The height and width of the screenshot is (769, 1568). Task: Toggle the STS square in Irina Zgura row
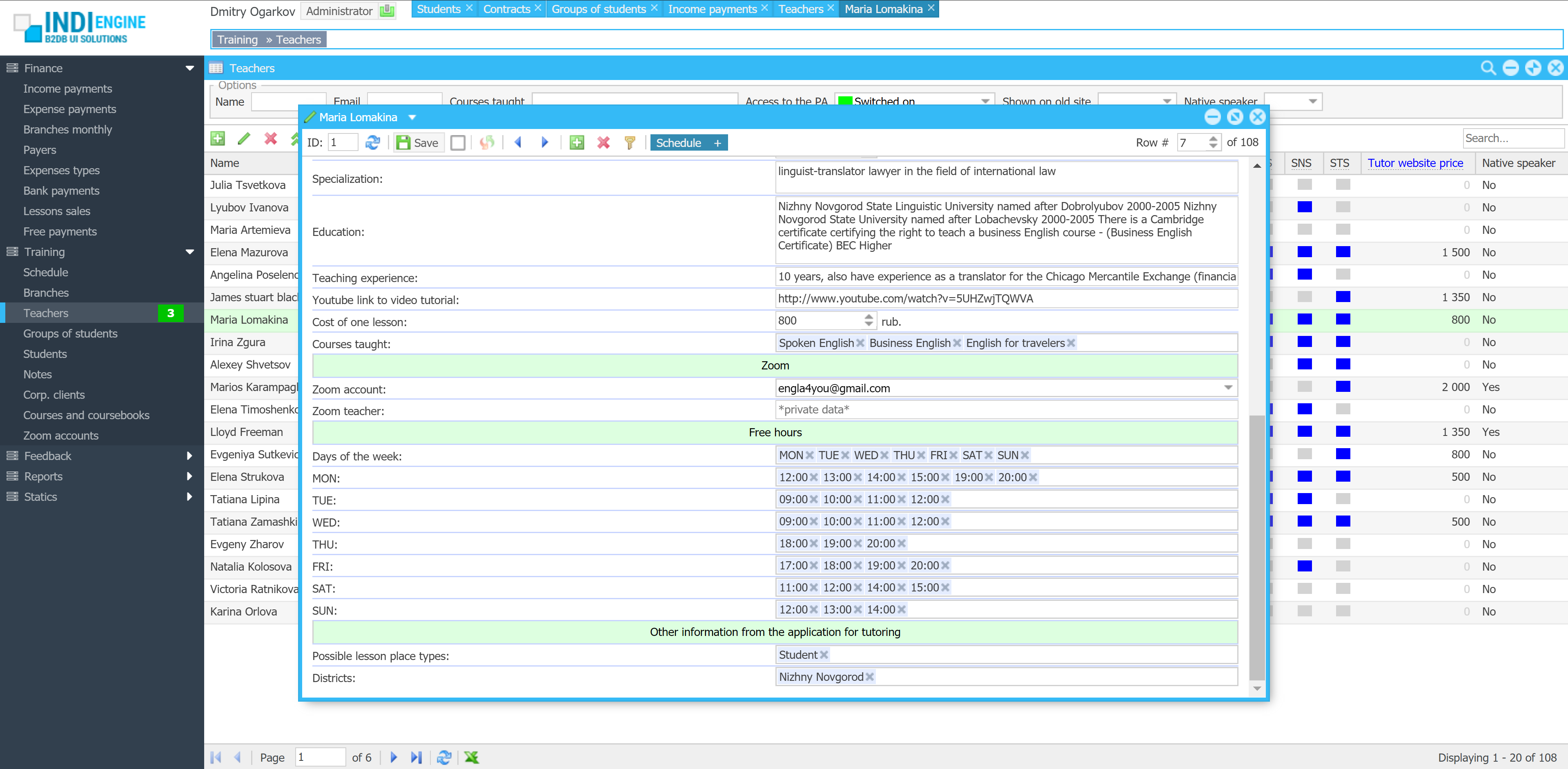pyautogui.click(x=1343, y=342)
